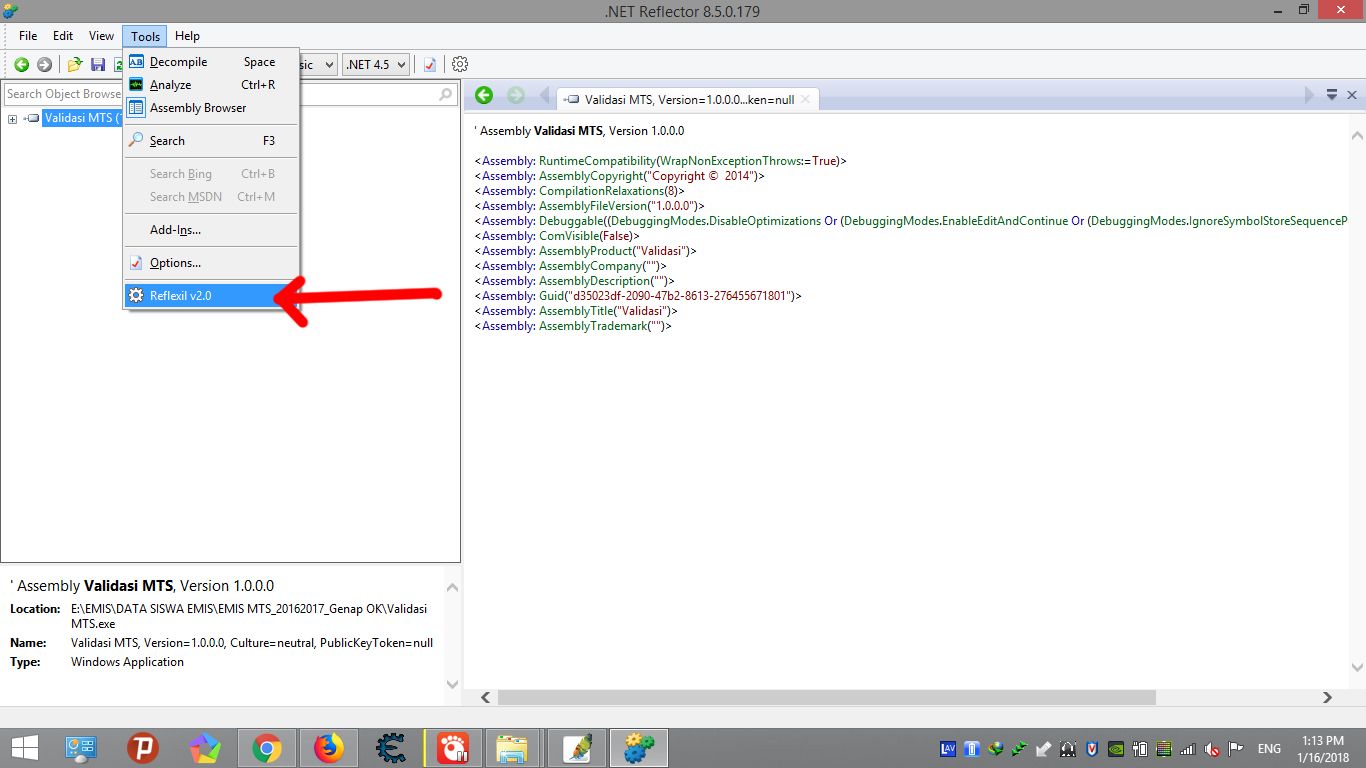Screen dimensions: 1366x768
Task: Click the Save floppy disk icon
Action: tap(98, 64)
